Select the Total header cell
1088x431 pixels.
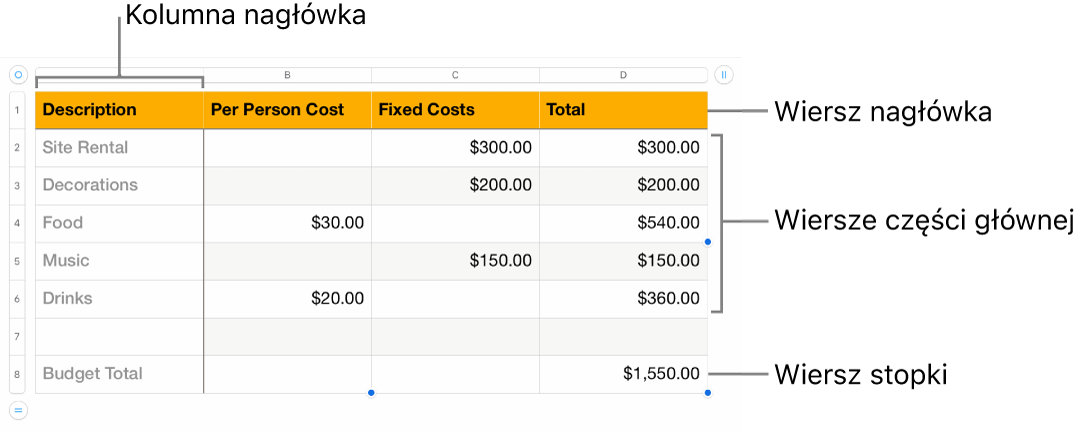[x=623, y=110]
